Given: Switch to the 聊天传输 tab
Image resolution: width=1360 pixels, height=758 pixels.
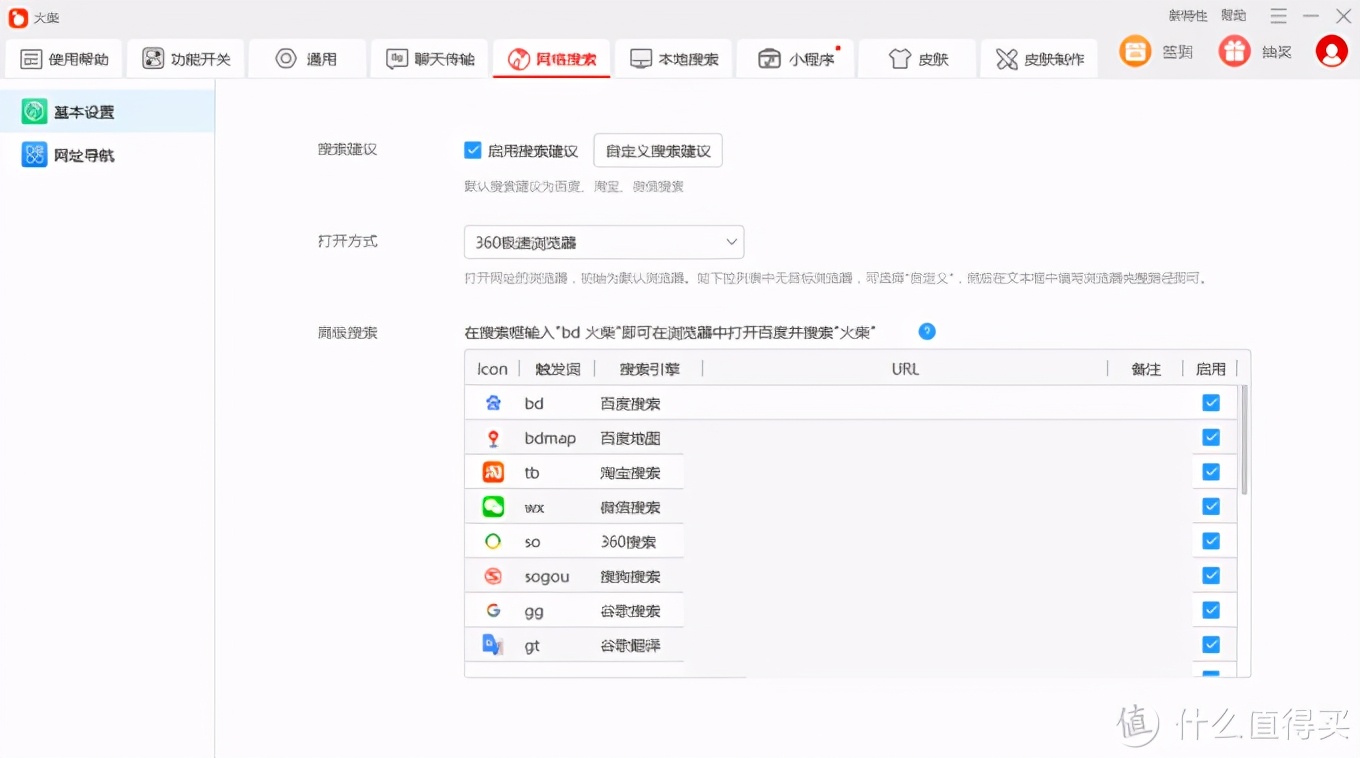Looking at the screenshot, I should point(429,58).
